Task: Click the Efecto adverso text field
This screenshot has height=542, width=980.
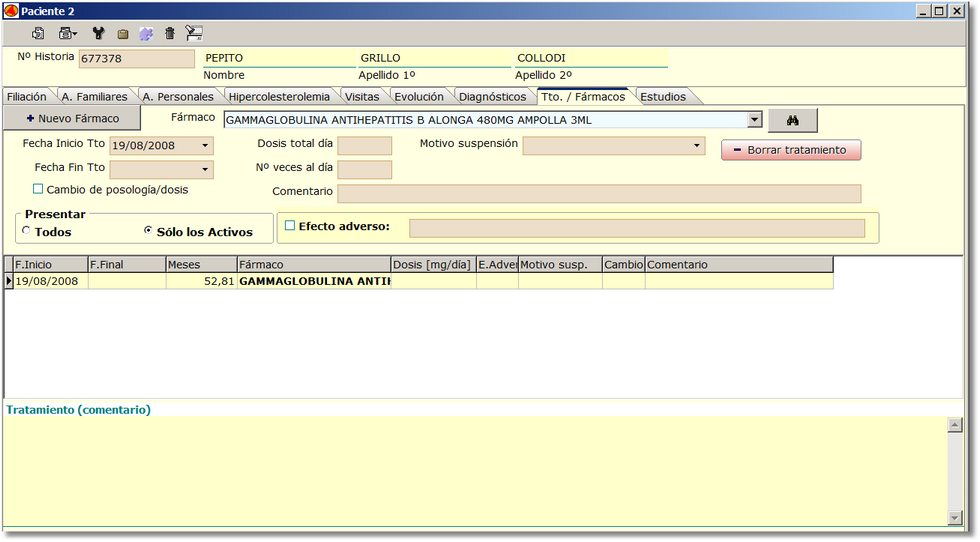Action: (x=637, y=228)
